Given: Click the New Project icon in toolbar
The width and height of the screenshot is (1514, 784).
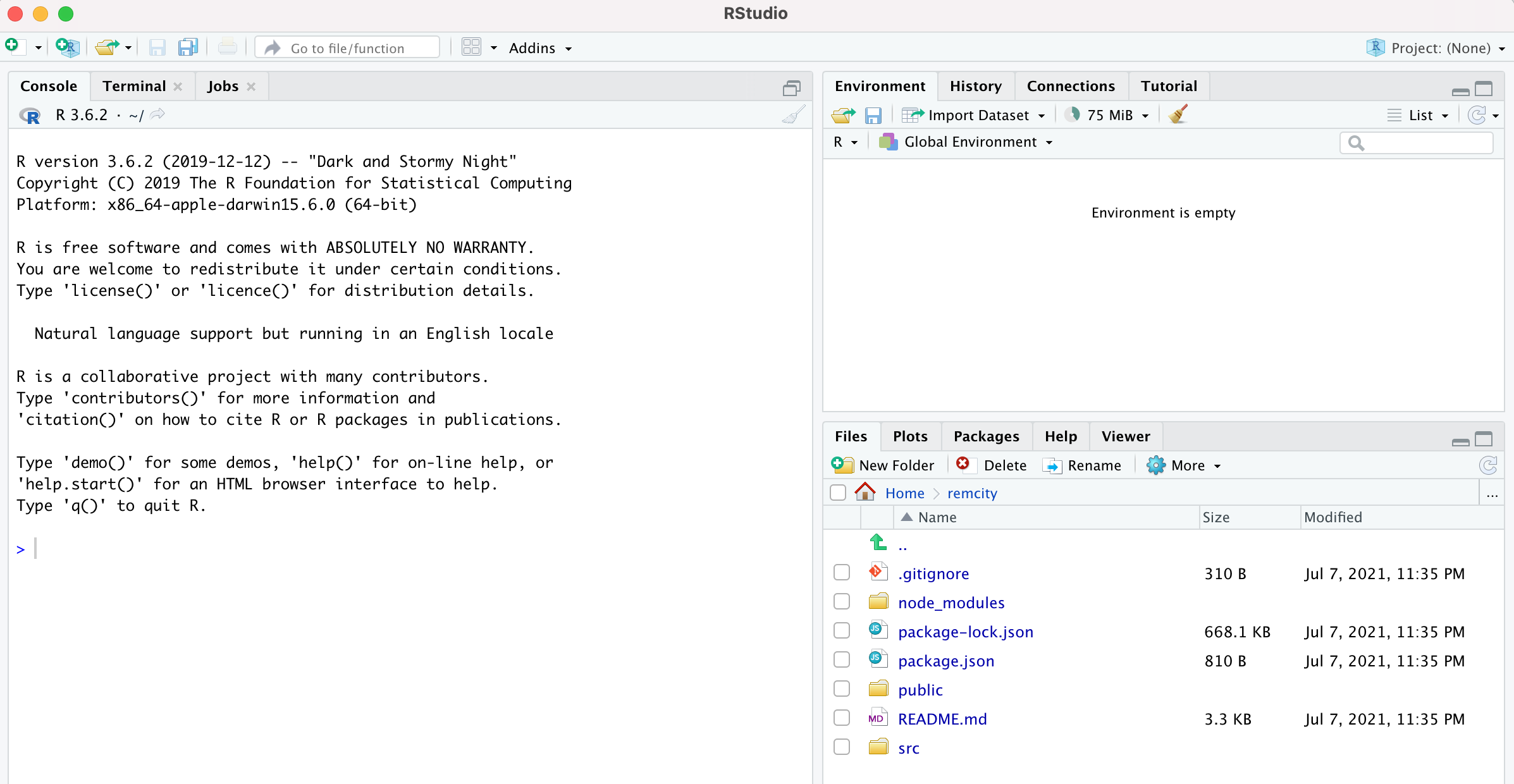Looking at the screenshot, I should pos(67,47).
